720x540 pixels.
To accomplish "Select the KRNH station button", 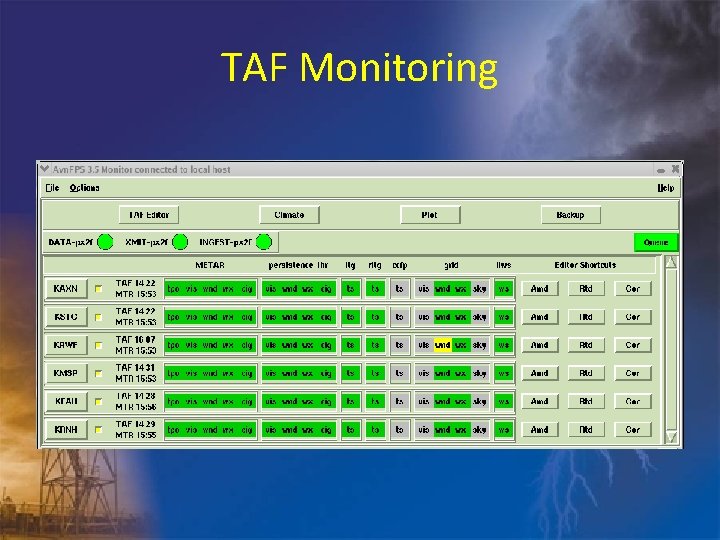I will pos(66,430).
